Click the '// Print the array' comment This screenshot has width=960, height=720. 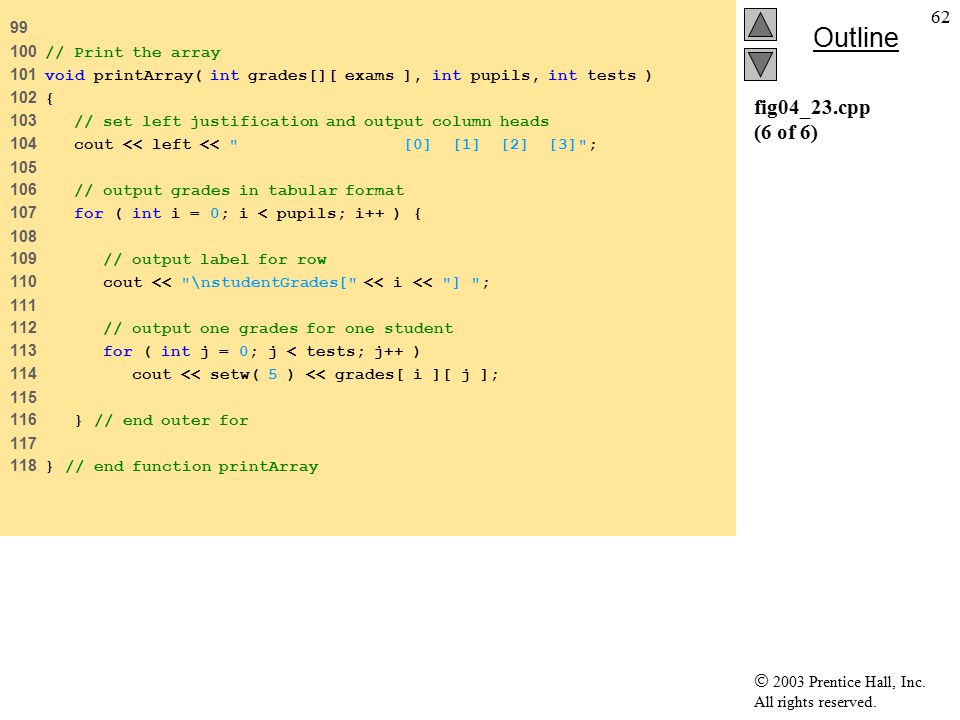tap(132, 53)
